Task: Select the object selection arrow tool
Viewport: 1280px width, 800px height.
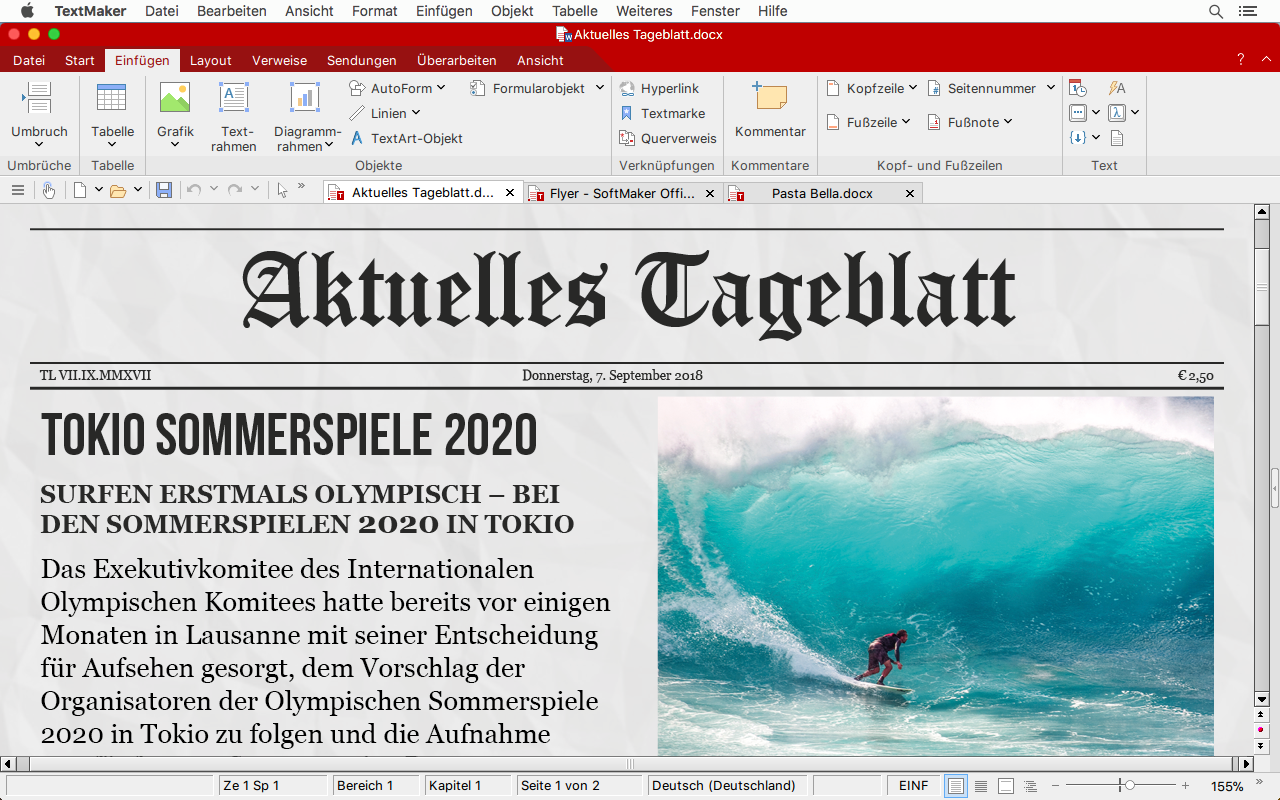Action: click(x=283, y=190)
